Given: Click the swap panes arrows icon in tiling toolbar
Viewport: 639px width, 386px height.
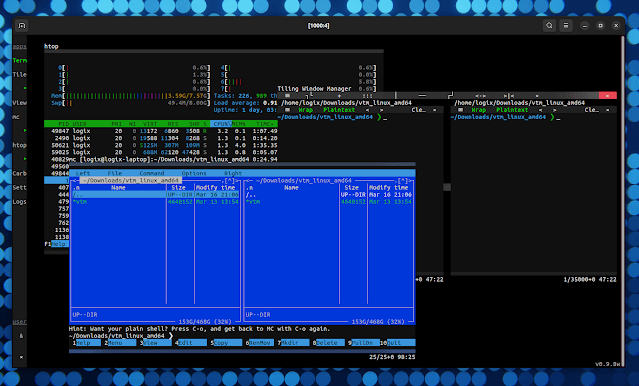Looking at the screenshot, I should pos(480,95).
